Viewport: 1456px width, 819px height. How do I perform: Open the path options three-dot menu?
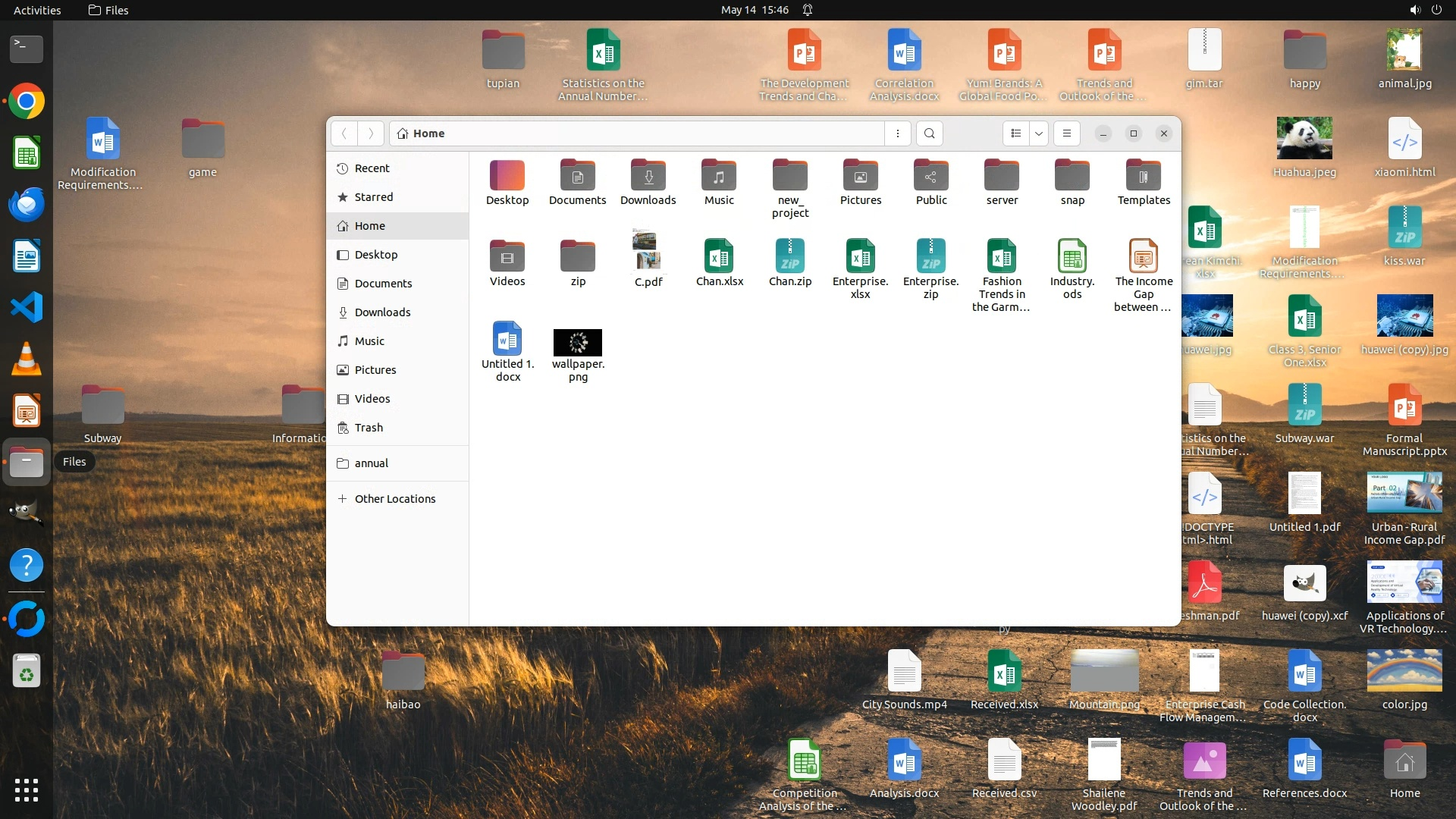(x=898, y=133)
